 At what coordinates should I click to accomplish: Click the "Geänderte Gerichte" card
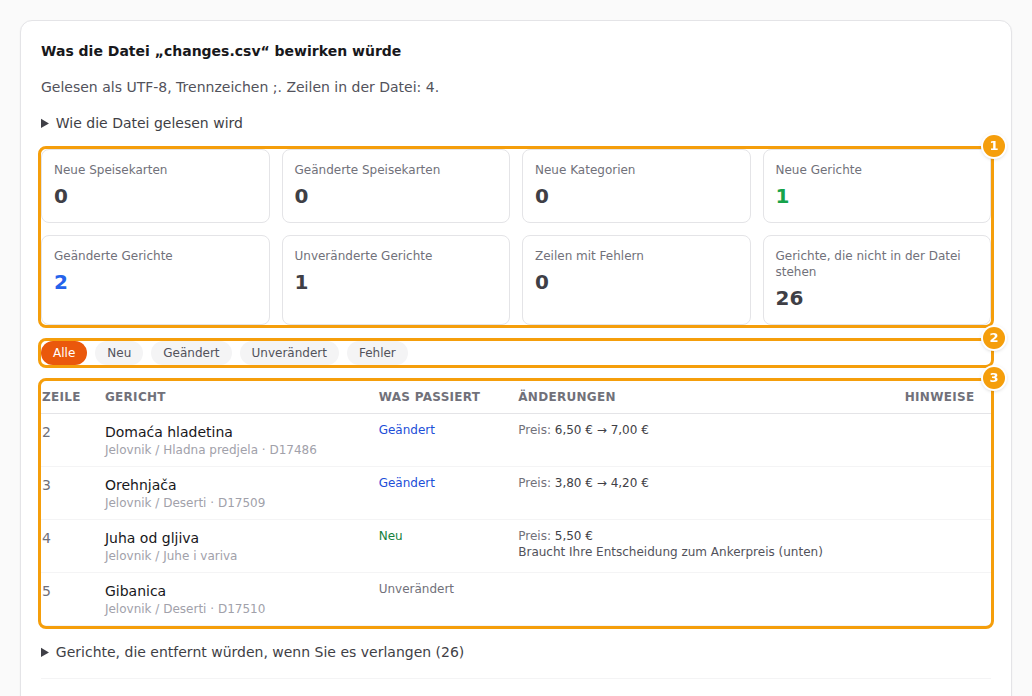[x=155, y=280]
